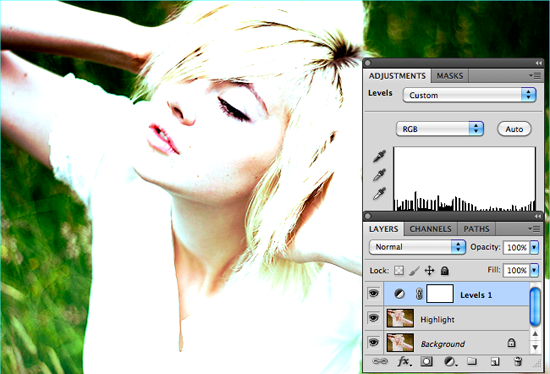Image resolution: width=550 pixels, height=374 pixels.
Task: Collapse the Layers panel with double arrows
Action: click(538, 216)
